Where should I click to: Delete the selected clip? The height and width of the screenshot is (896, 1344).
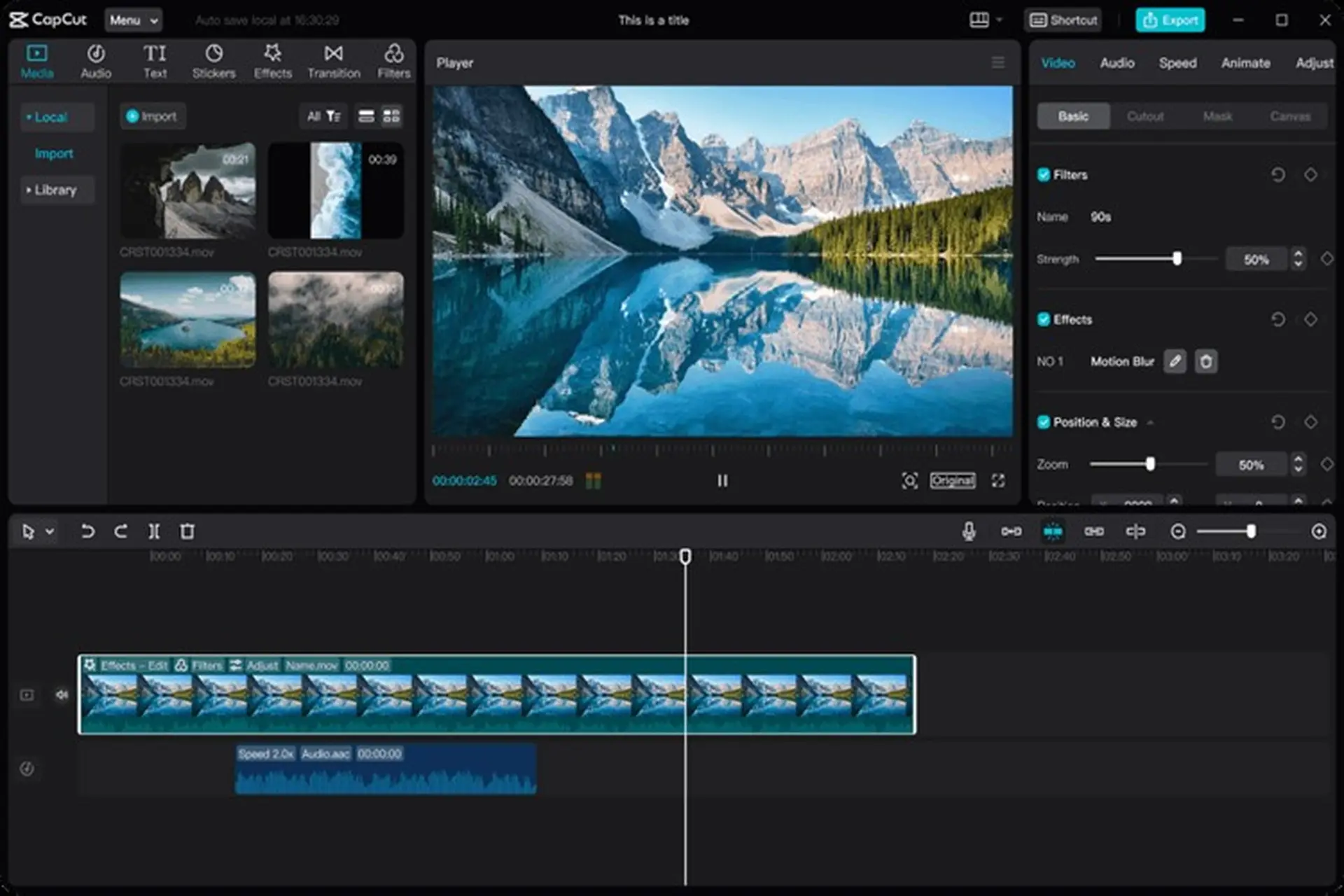pos(187,531)
